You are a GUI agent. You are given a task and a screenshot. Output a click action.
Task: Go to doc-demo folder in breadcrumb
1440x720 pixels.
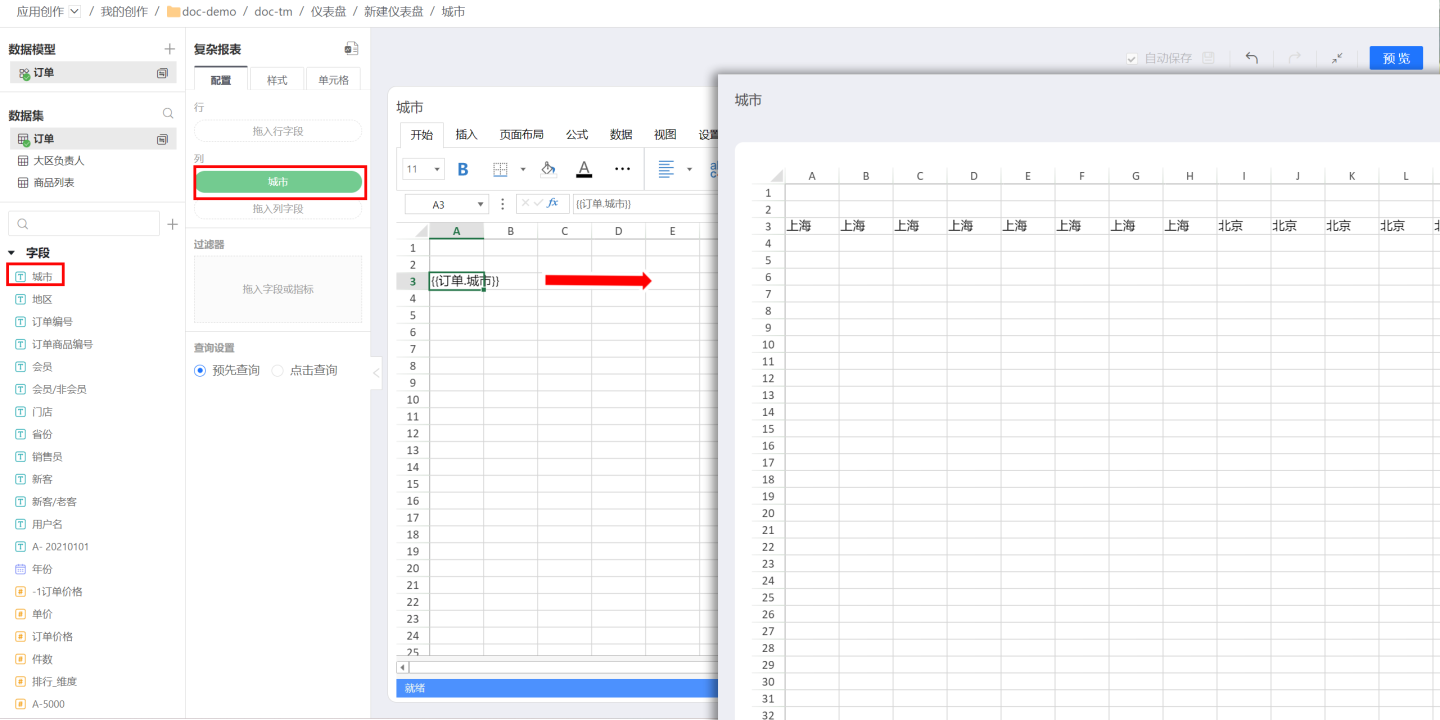[201, 12]
